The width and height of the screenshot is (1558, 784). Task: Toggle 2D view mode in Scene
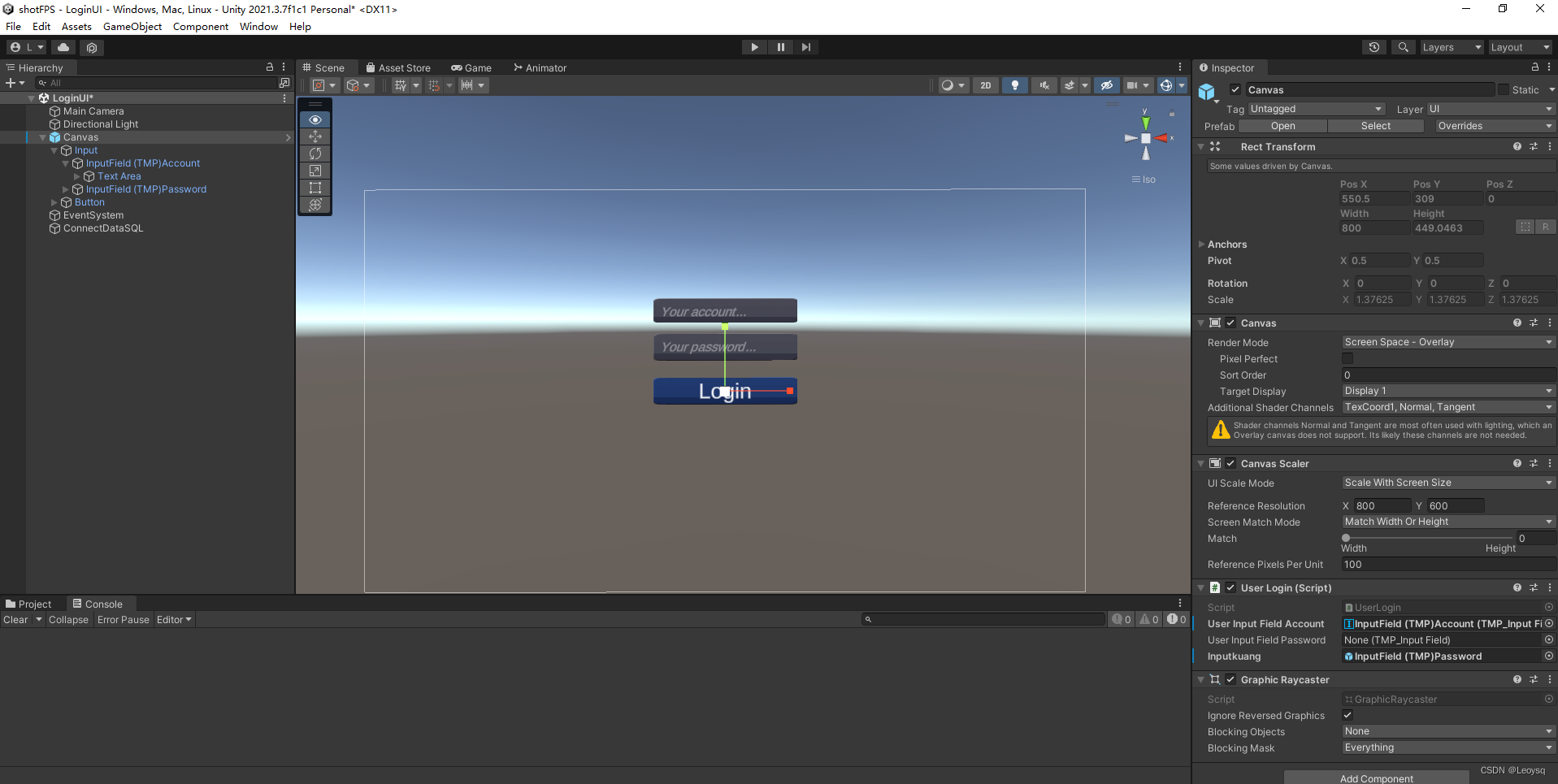pos(985,85)
